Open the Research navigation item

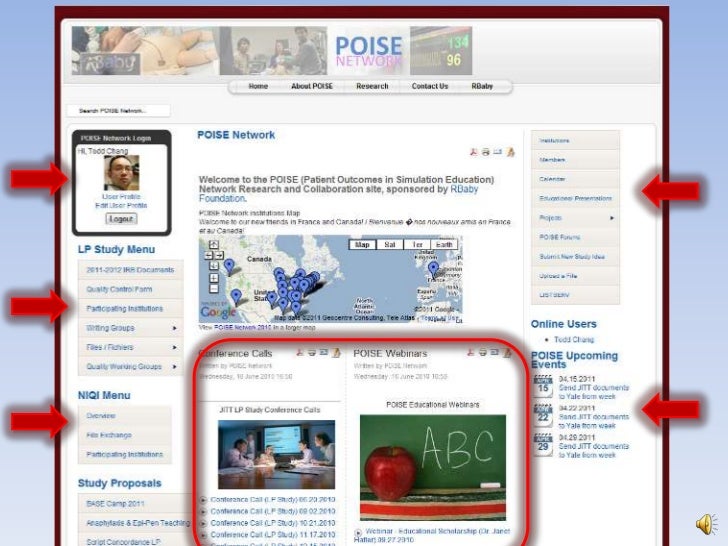click(372, 86)
